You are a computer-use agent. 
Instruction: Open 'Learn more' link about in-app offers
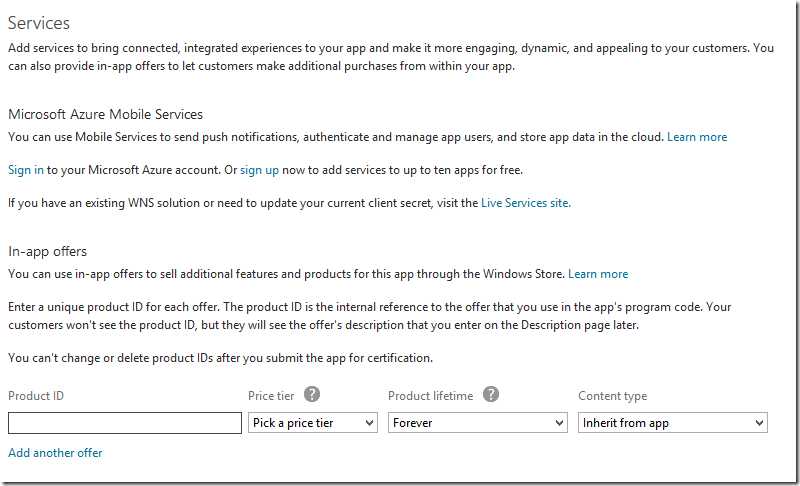(x=598, y=274)
